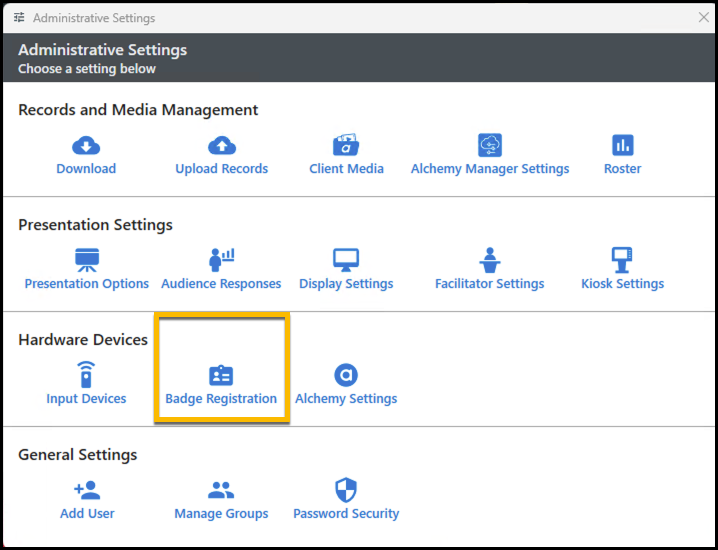This screenshot has height=550, width=718.
Task: Click the Display Settings monitor icon
Action: click(346, 260)
